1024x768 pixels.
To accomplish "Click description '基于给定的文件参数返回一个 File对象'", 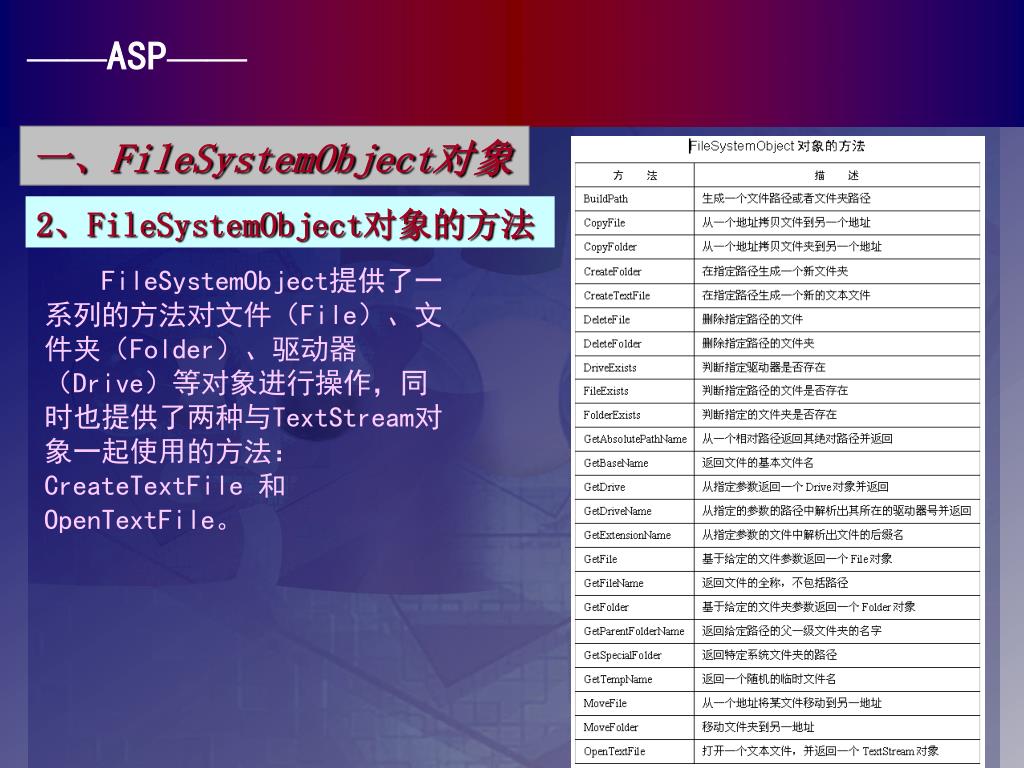I will [797, 559].
